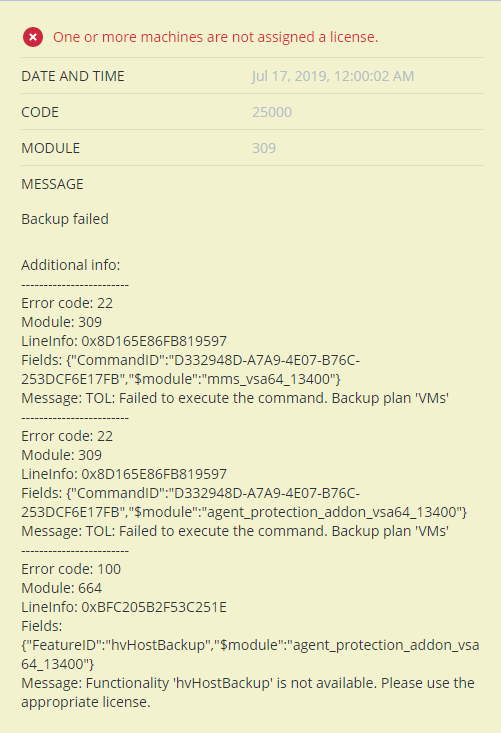Screen dimensions: 501x733
Task: Click the hvHostBackup not available message
Action: [248, 692]
